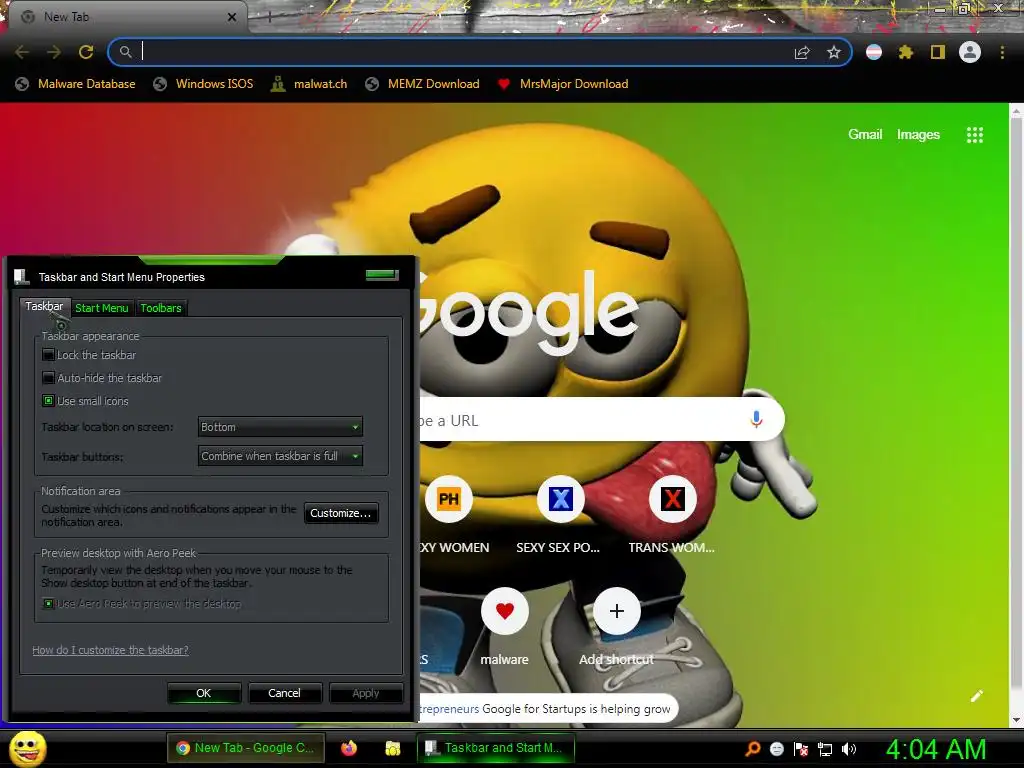Screen dimensions: 1024x768
Task: Switch to New Tab - Google Chrome taskbar button
Action: [x=246, y=748]
